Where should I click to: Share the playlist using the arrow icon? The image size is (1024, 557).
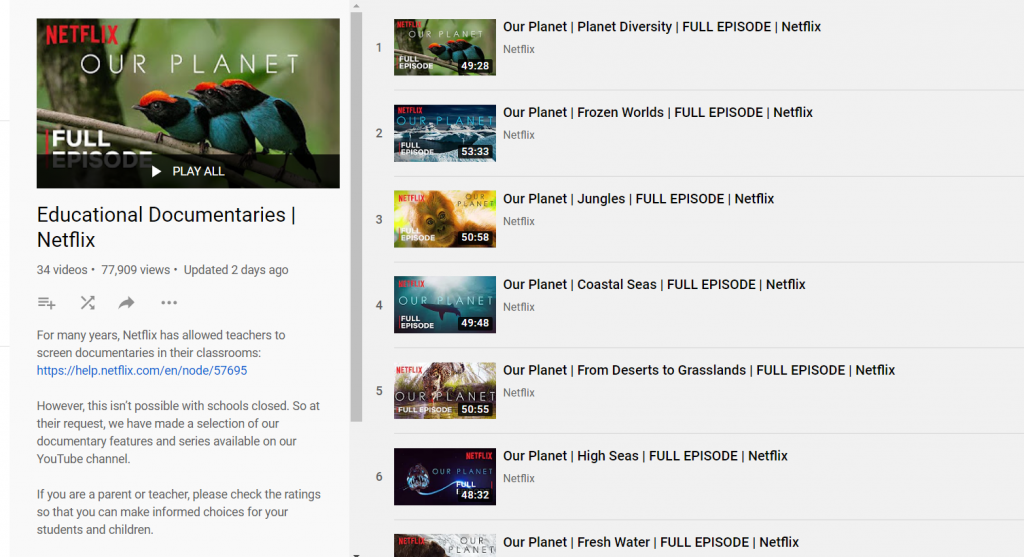pyautogui.click(x=126, y=303)
